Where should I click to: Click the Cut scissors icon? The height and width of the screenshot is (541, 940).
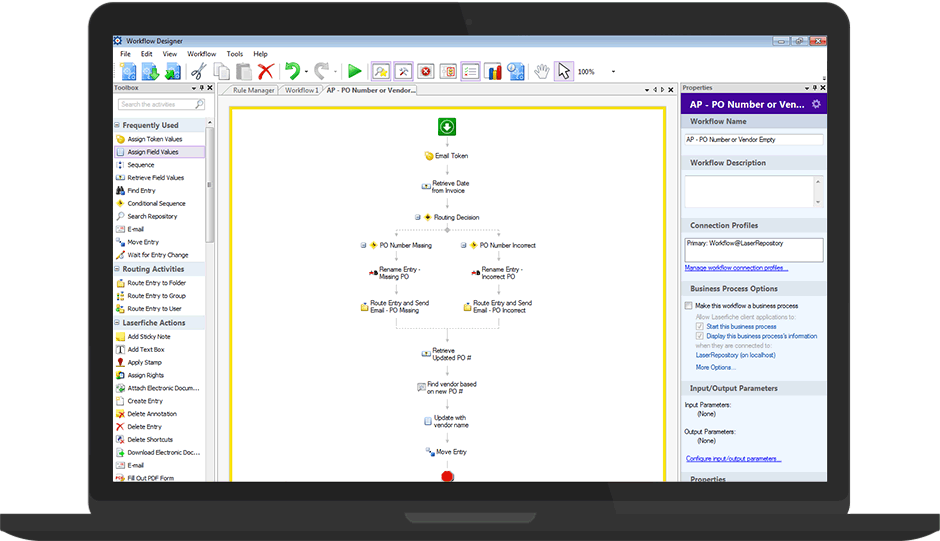pos(199,71)
